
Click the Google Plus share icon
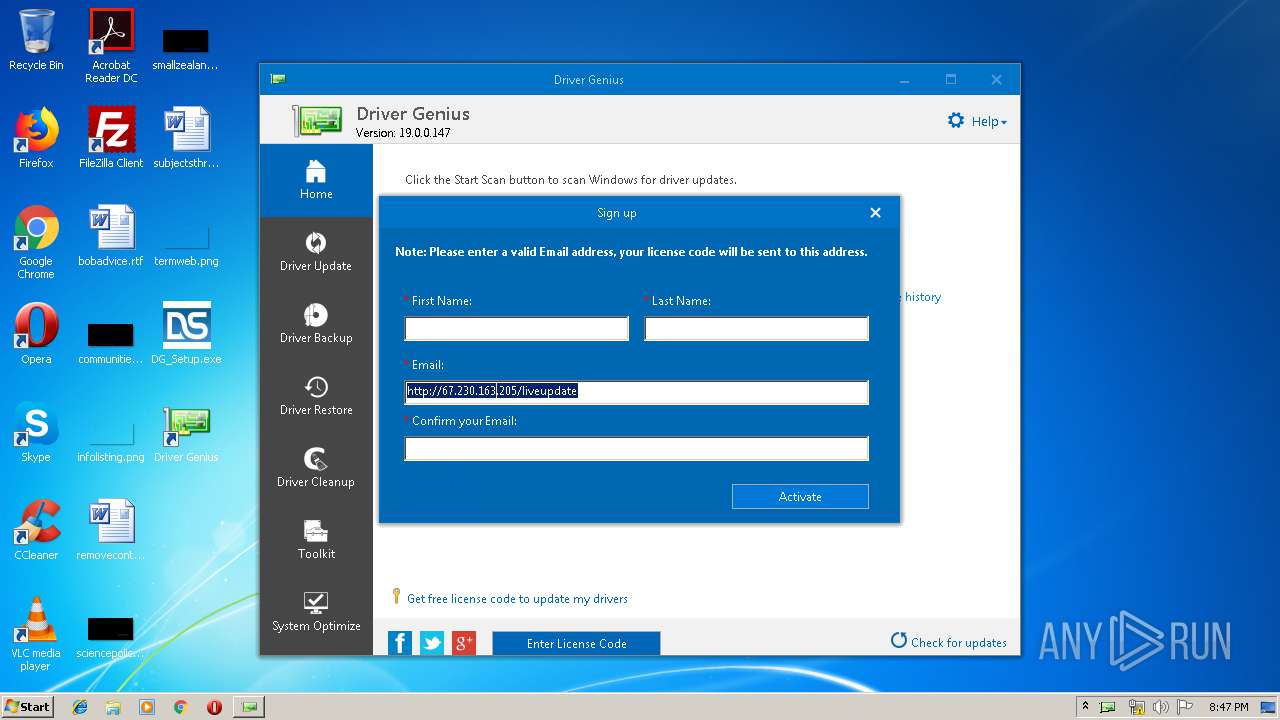[x=464, y=643]
